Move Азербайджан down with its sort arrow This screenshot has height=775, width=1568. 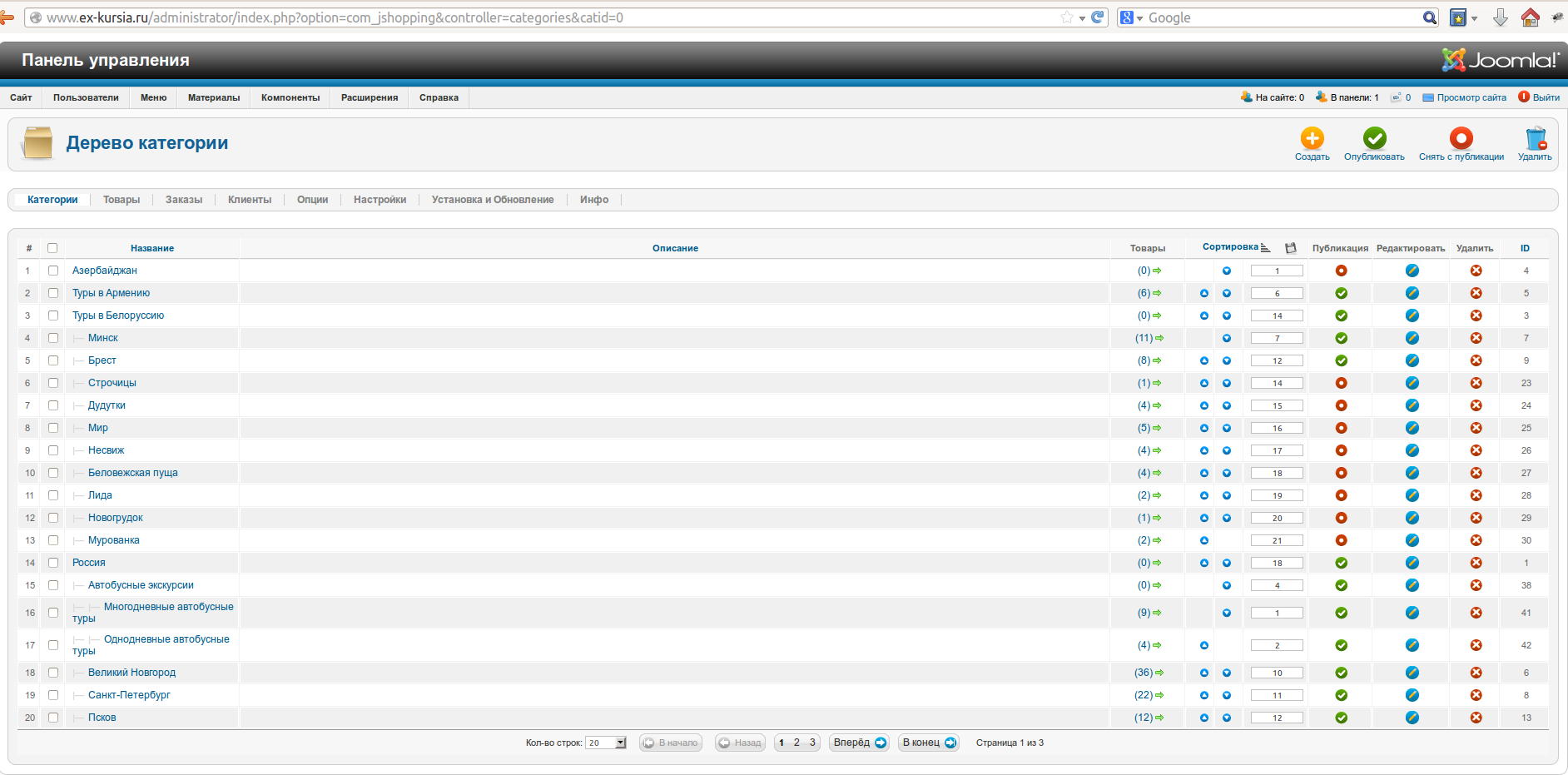pyautogui.click(x=1227, y=271)
